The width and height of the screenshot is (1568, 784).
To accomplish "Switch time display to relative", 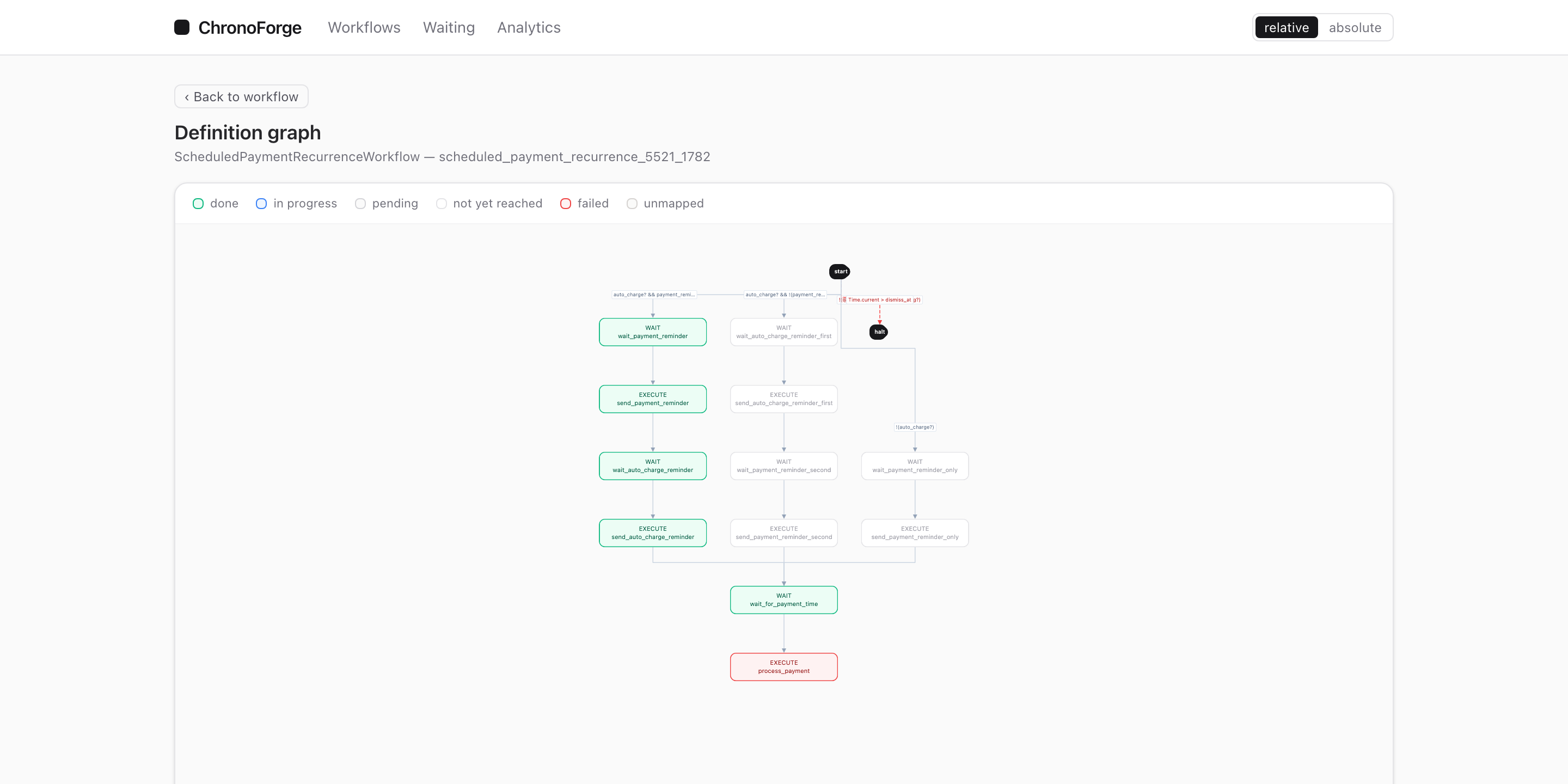I will tap(1286, 27).
